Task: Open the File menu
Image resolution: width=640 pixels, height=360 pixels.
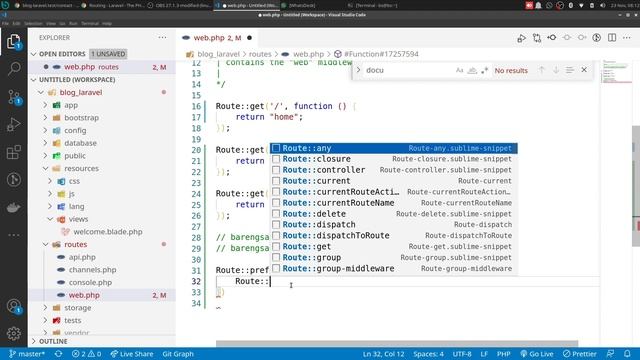Action: 5,24
